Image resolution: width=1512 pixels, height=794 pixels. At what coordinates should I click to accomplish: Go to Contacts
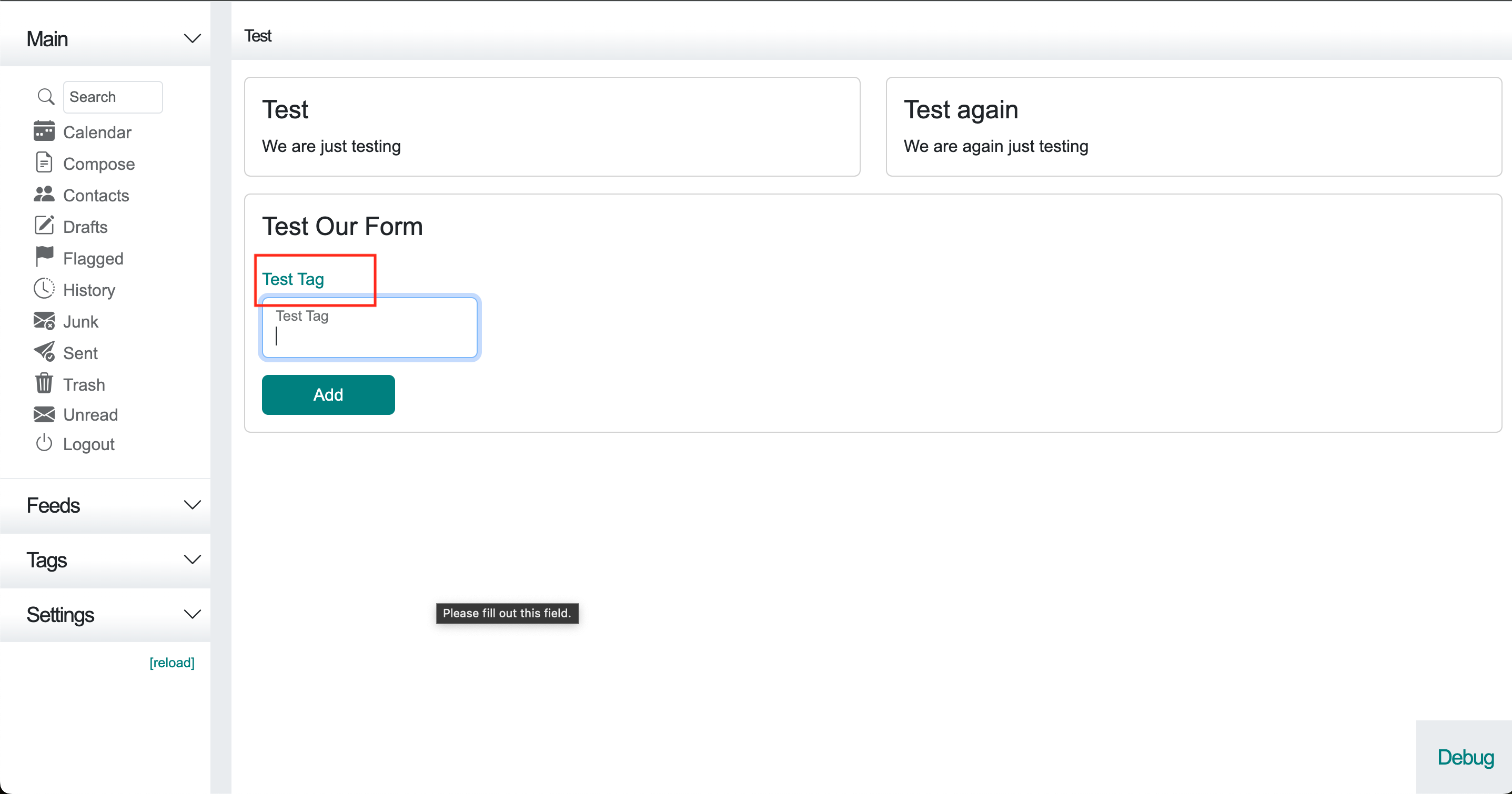click(96, 196)
